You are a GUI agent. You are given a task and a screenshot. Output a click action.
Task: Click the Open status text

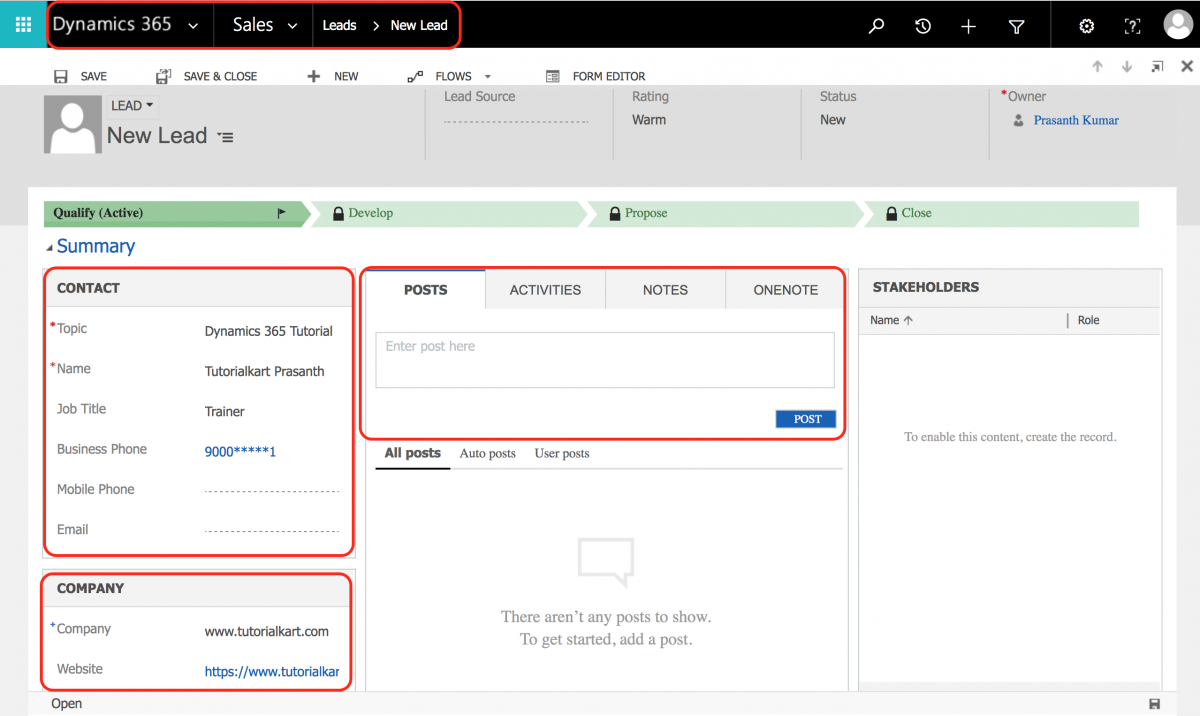(x=67, y=704)
